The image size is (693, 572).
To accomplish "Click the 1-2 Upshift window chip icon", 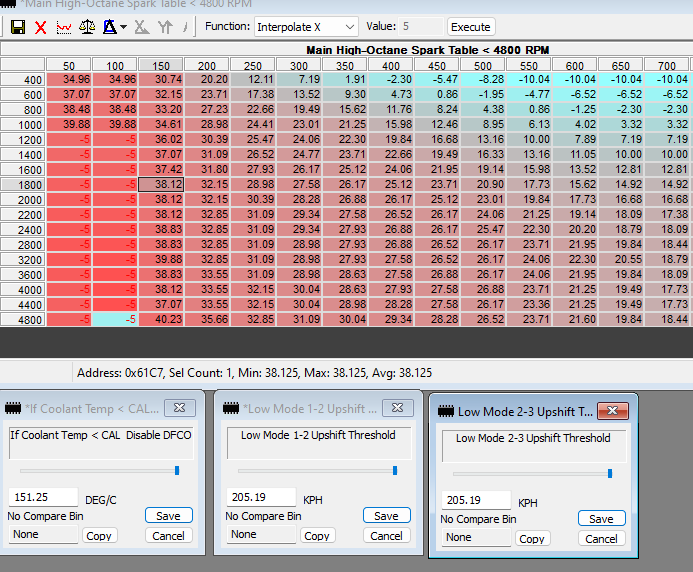I will pos(231,408).
